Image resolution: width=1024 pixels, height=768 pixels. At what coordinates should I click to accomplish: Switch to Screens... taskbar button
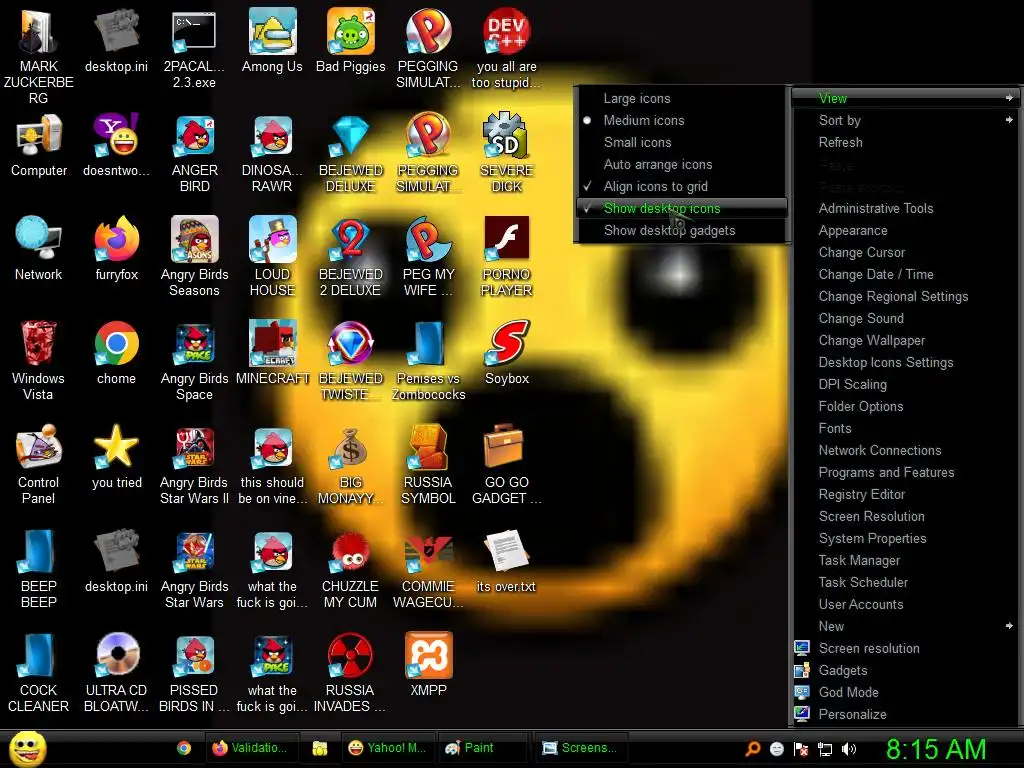pos(581,748)
